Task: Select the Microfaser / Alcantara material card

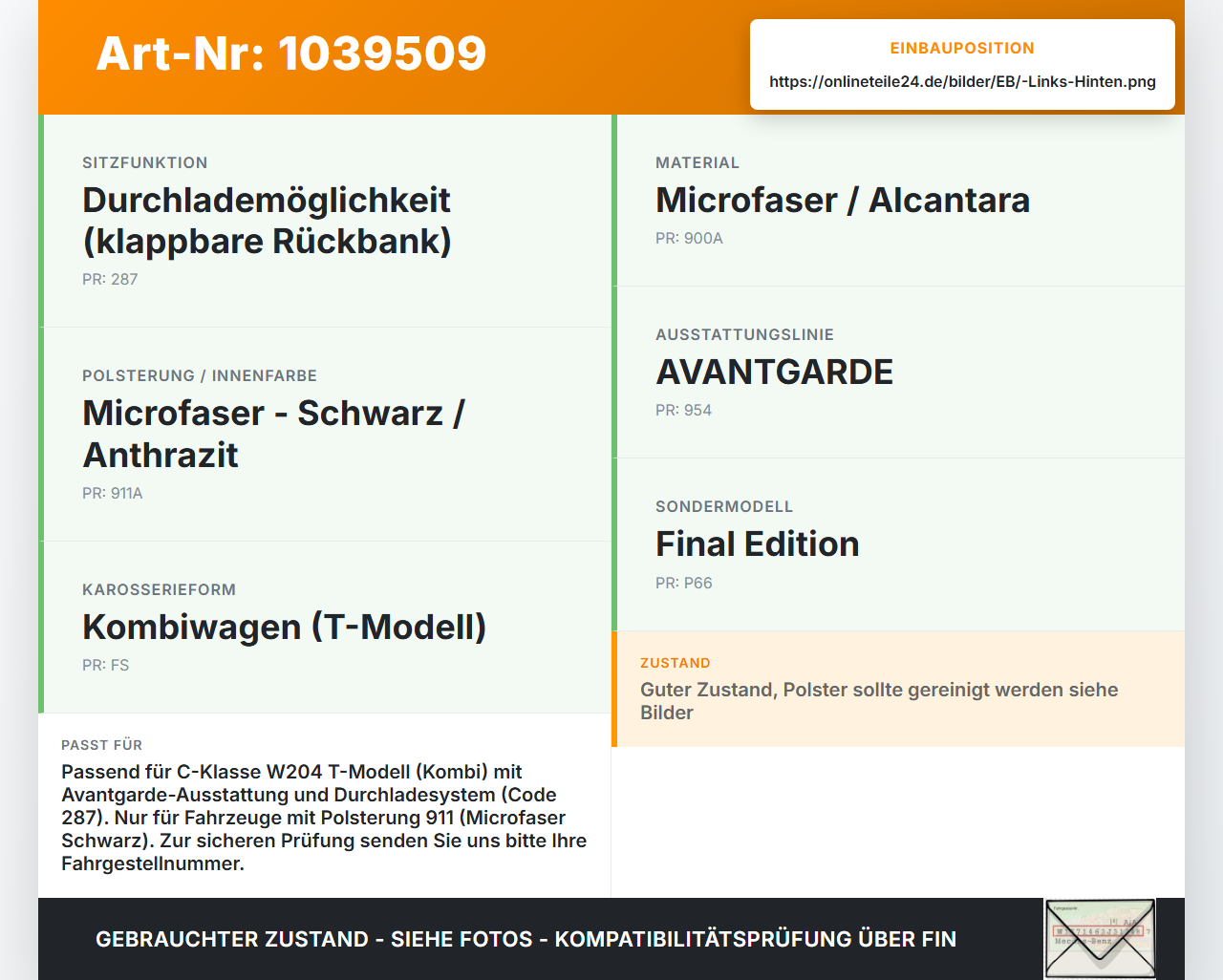Action: click(x=898, y=201)
